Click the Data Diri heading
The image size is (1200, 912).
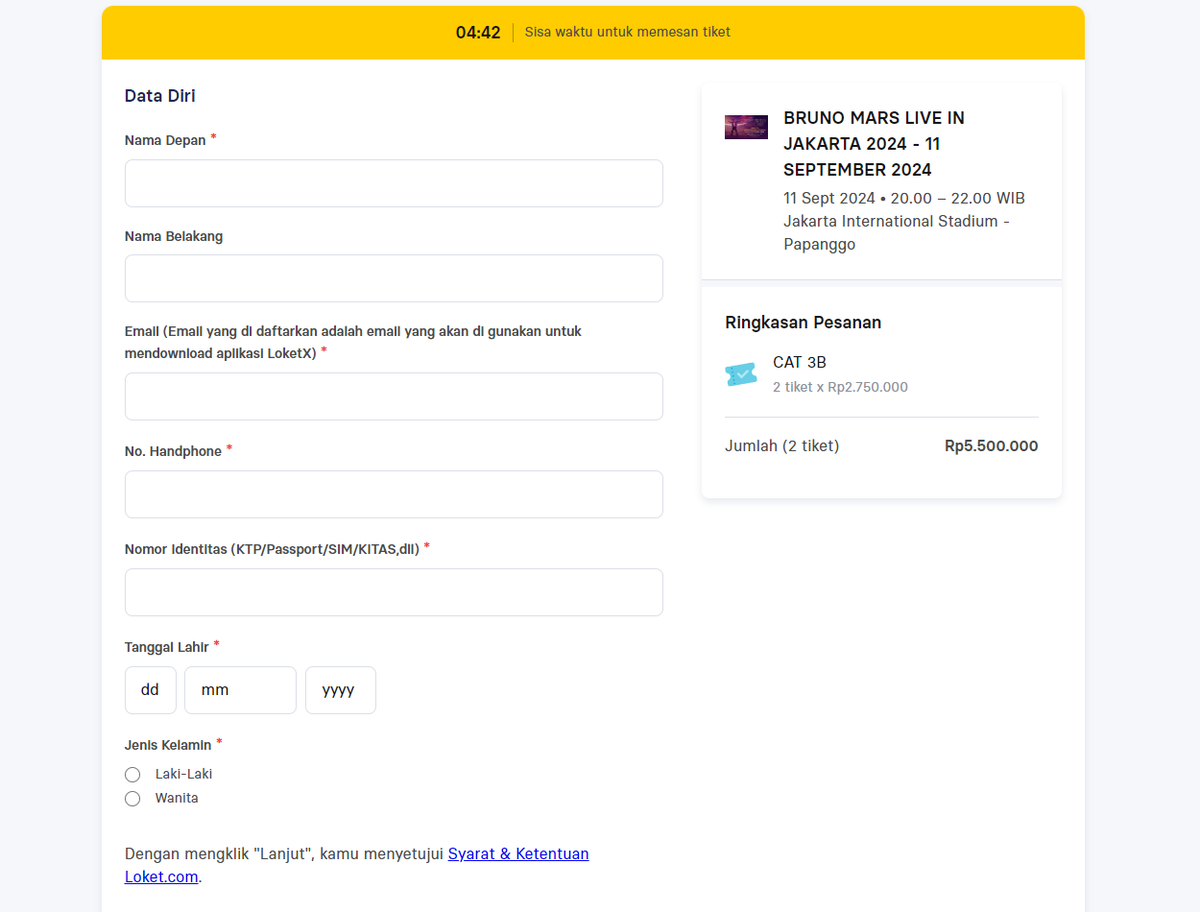coord(160,96)
